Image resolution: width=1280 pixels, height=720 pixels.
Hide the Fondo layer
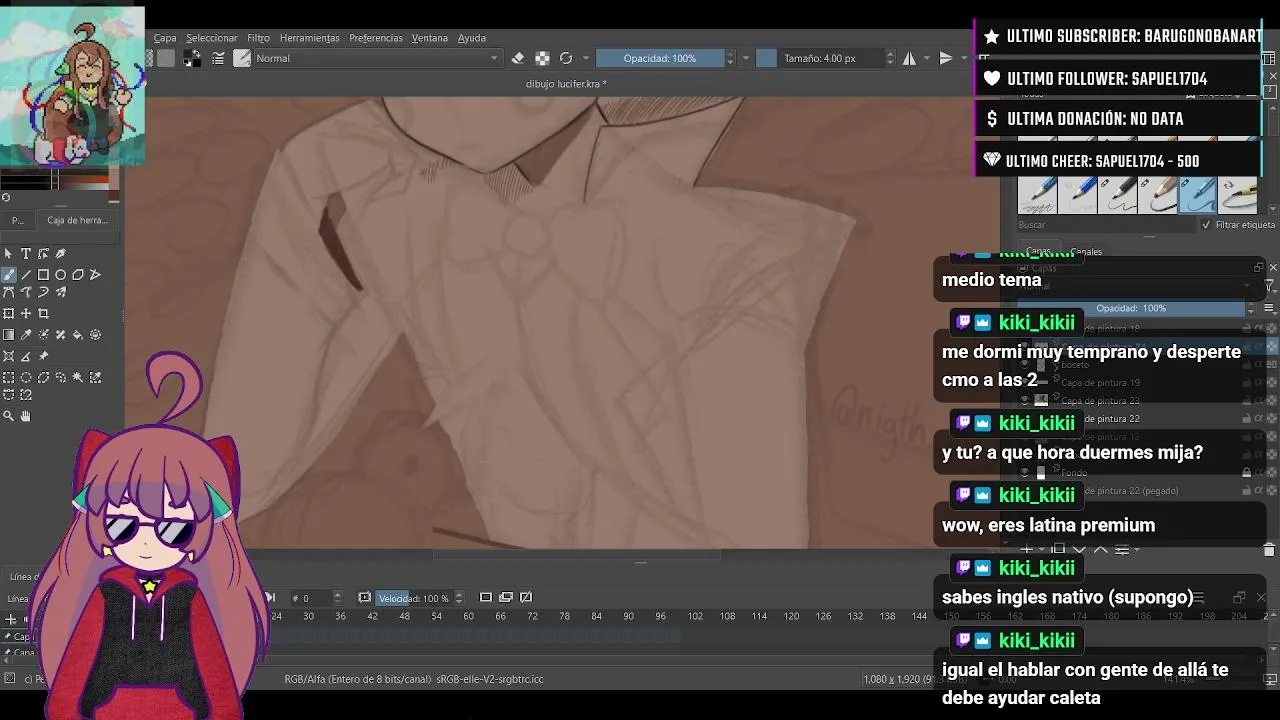[x=1024, y=472]
